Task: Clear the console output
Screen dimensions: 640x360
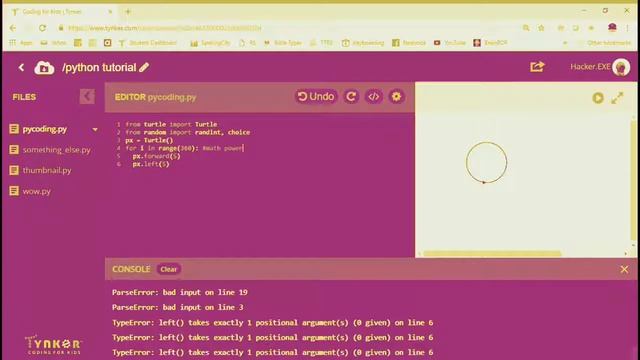Action: coord(169,269)
